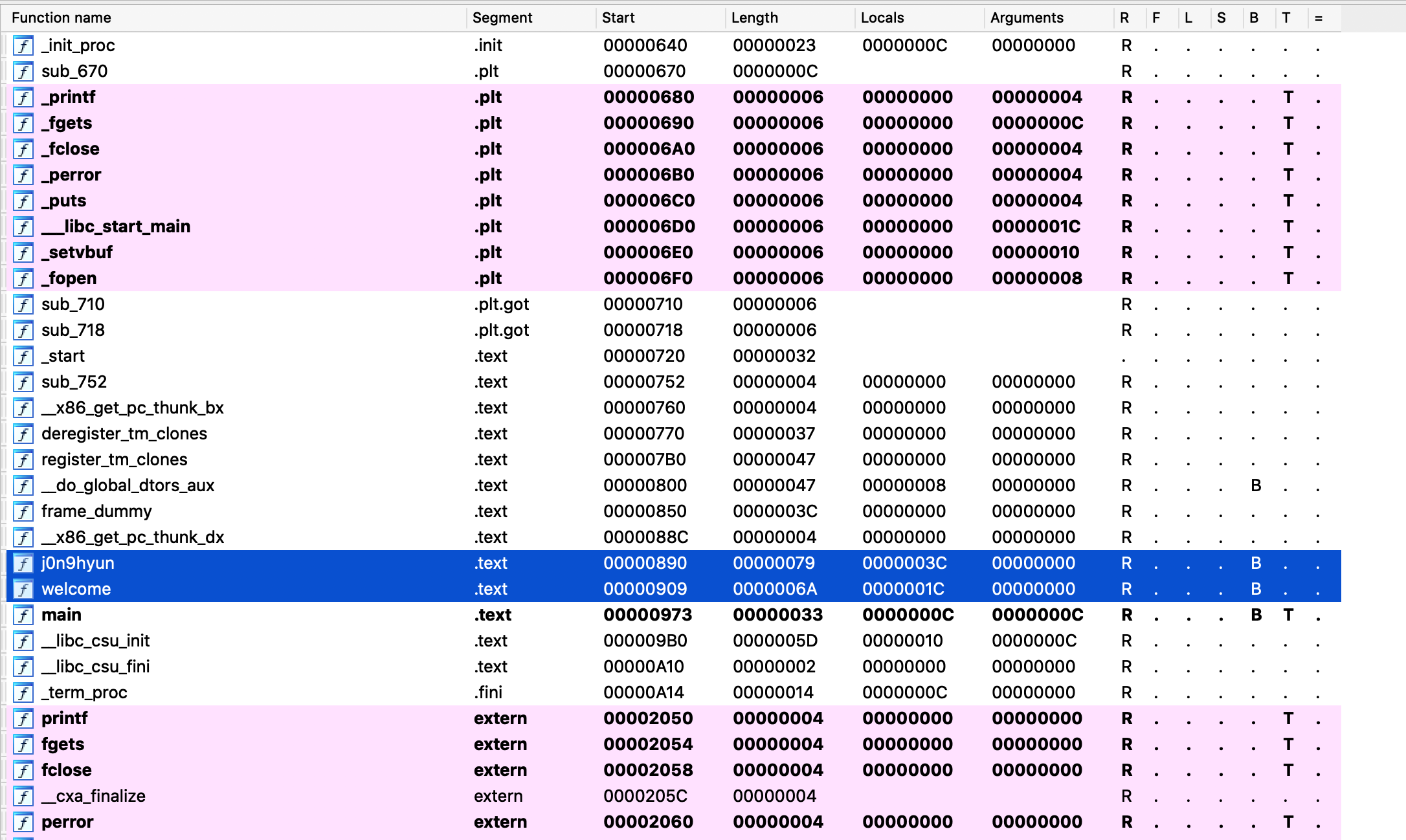Click the function icon next to _start

click(x=23, y=357)
